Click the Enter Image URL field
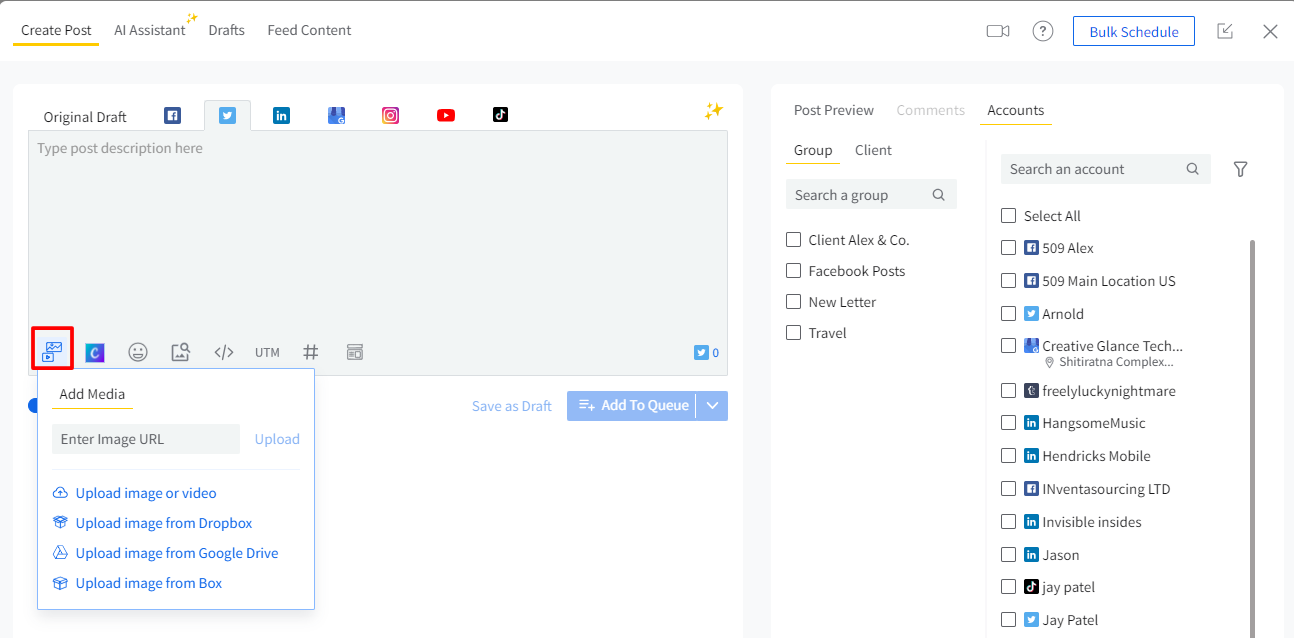1294x638 pixels. pyautogui.click(x=145, y=439)
